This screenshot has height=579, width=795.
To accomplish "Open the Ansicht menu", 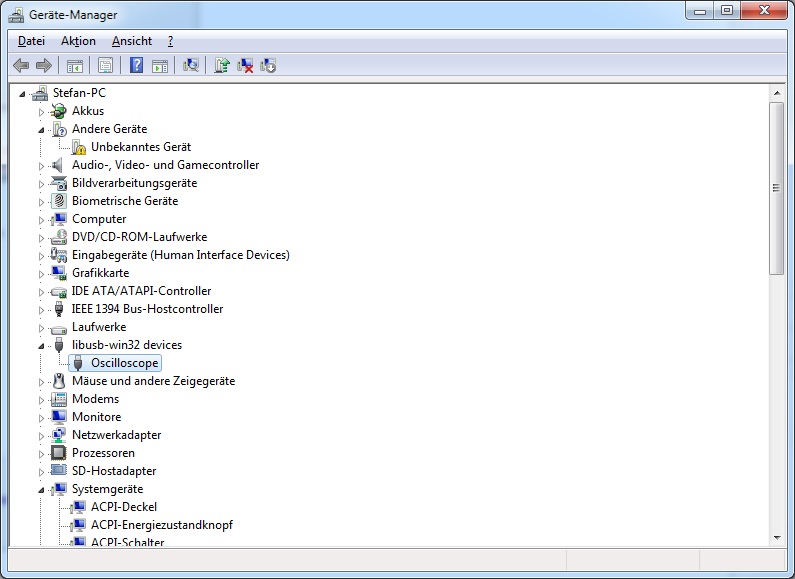I will coord(132,41).
